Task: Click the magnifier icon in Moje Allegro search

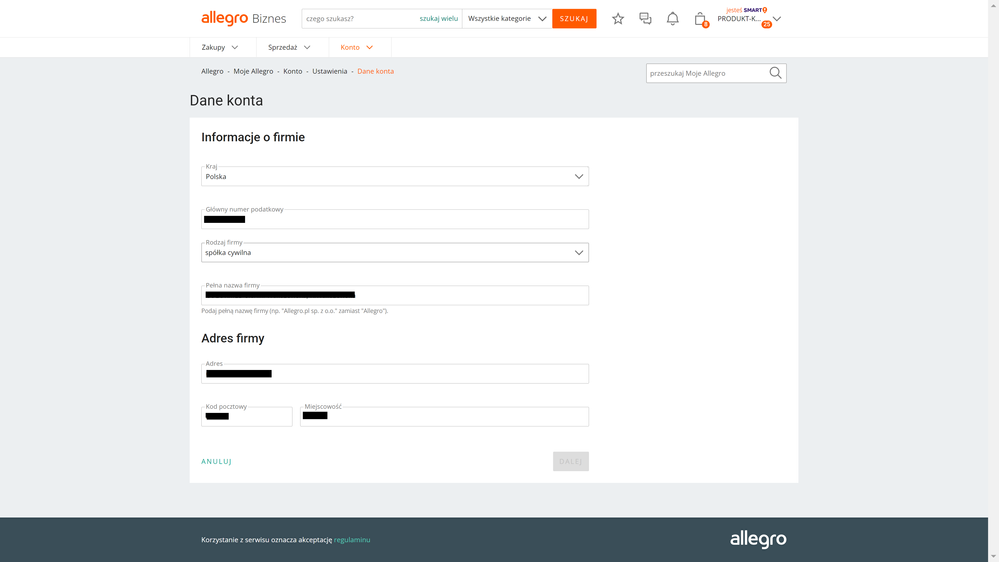Action: 775,73
